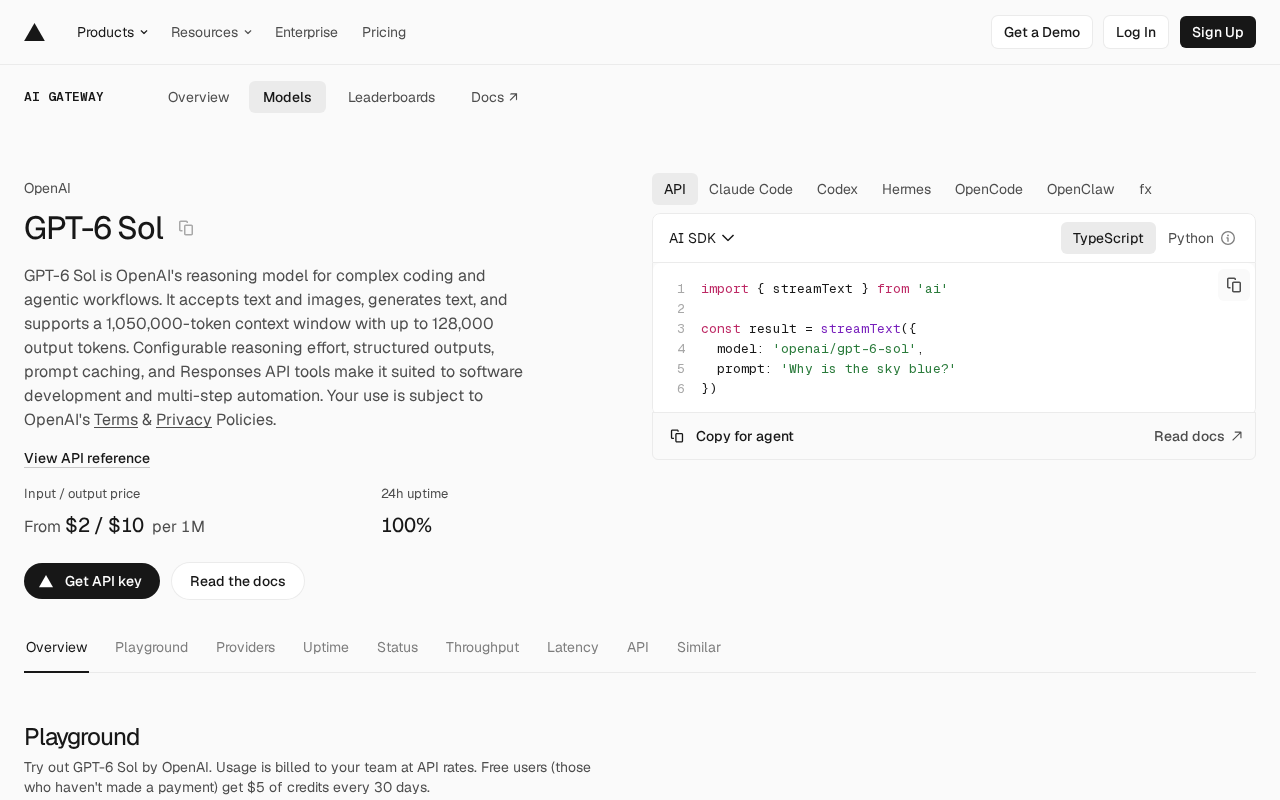Click the AI GATEWAY heading
Image resolution: width=1280 pixels, height=800 pixels.
pos(64,97)
